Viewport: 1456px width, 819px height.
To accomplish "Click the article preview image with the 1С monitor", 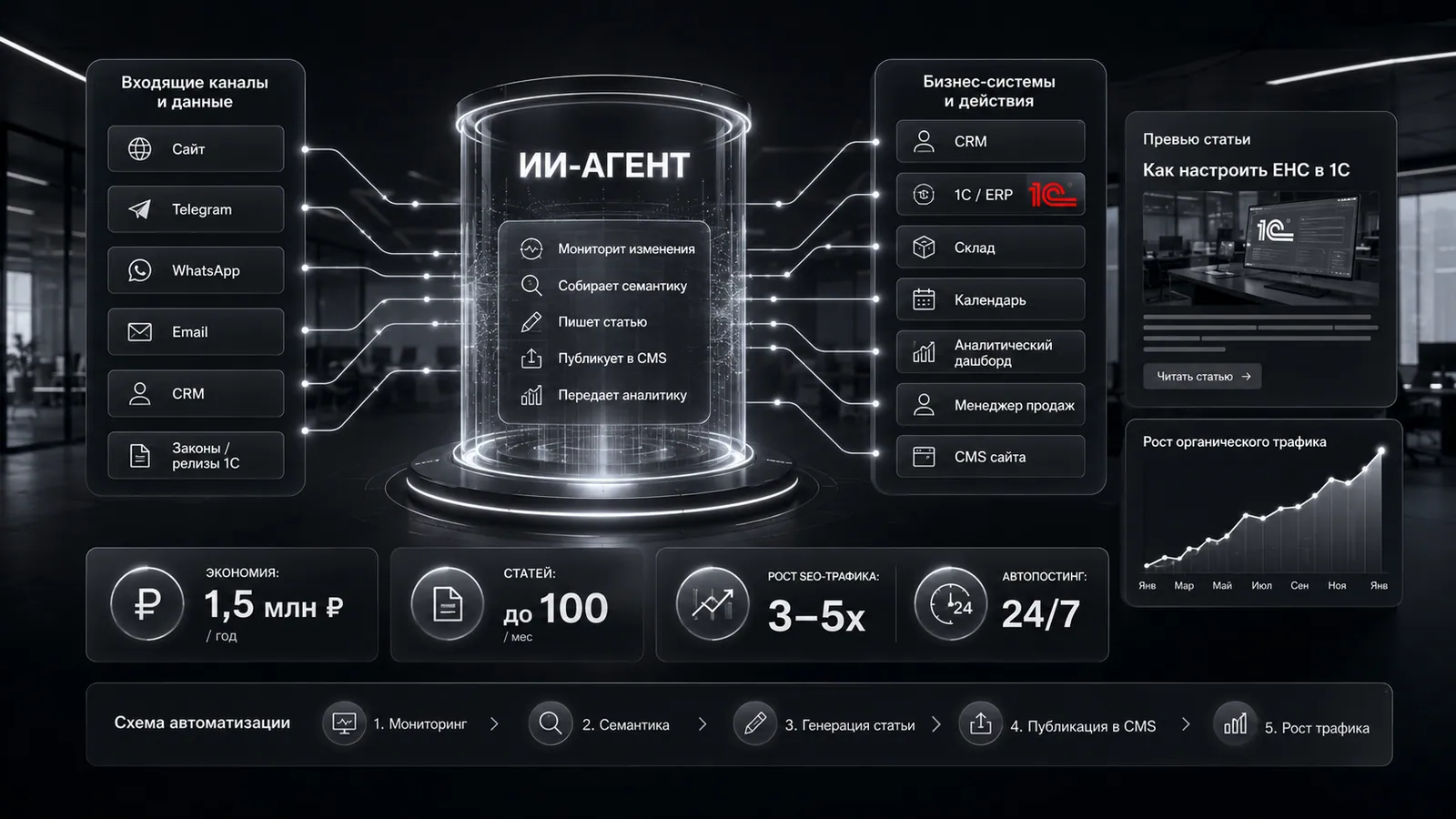I will [x=1261, y=248].
